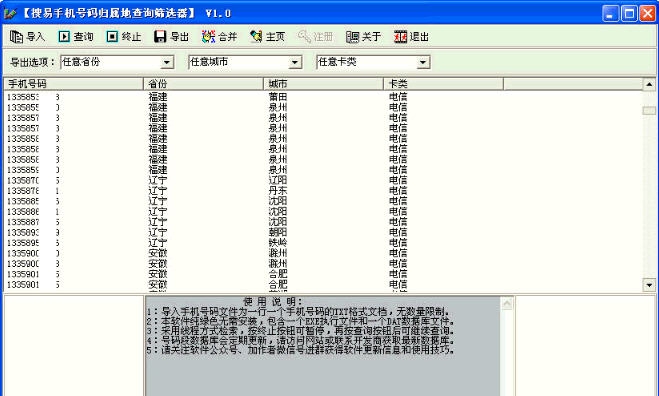Viewport: 659px width, 396px height.
Task: Maximize the application window
Action: coord(629,14)
